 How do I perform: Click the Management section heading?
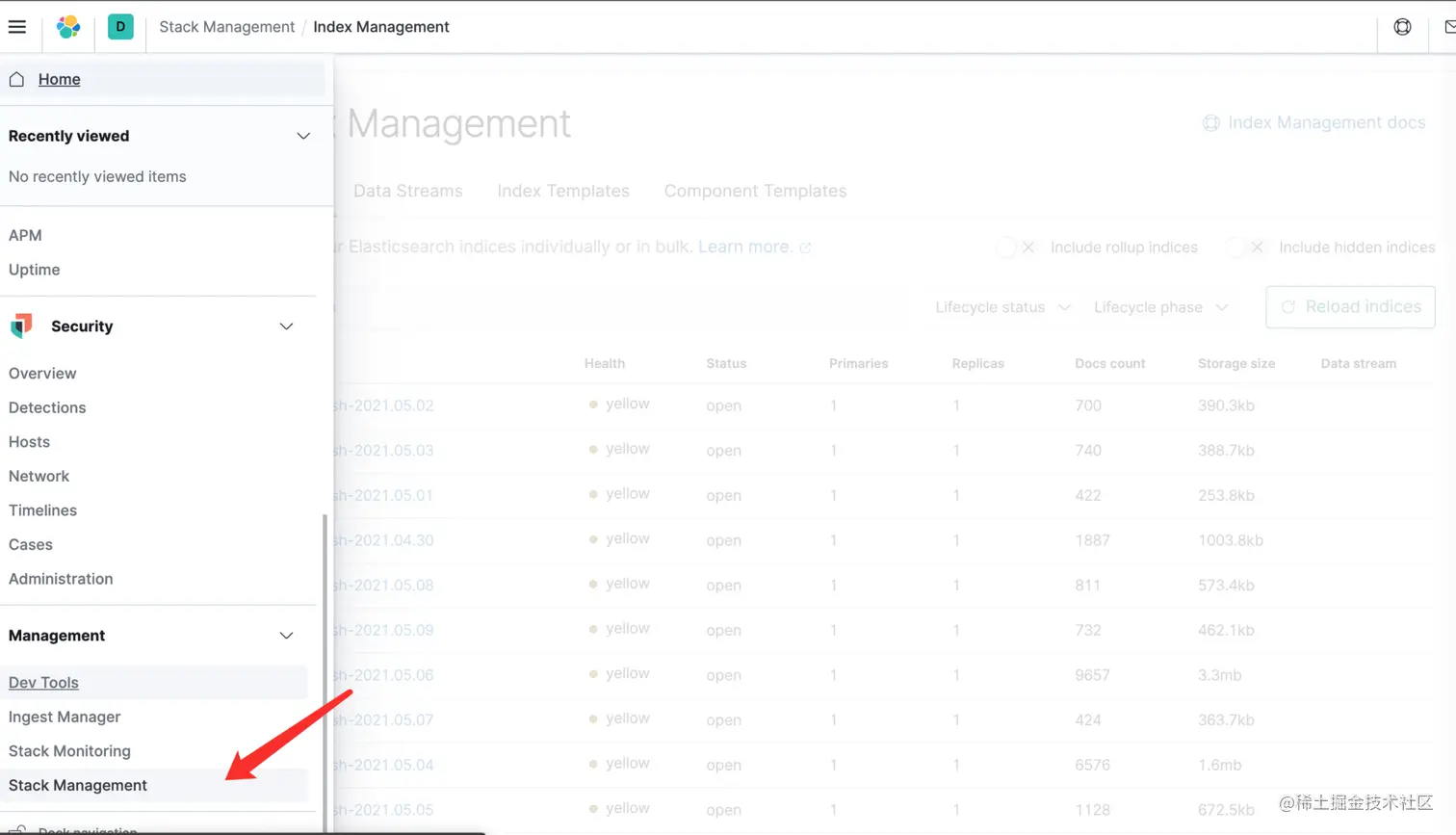click(x=57, y=636)
